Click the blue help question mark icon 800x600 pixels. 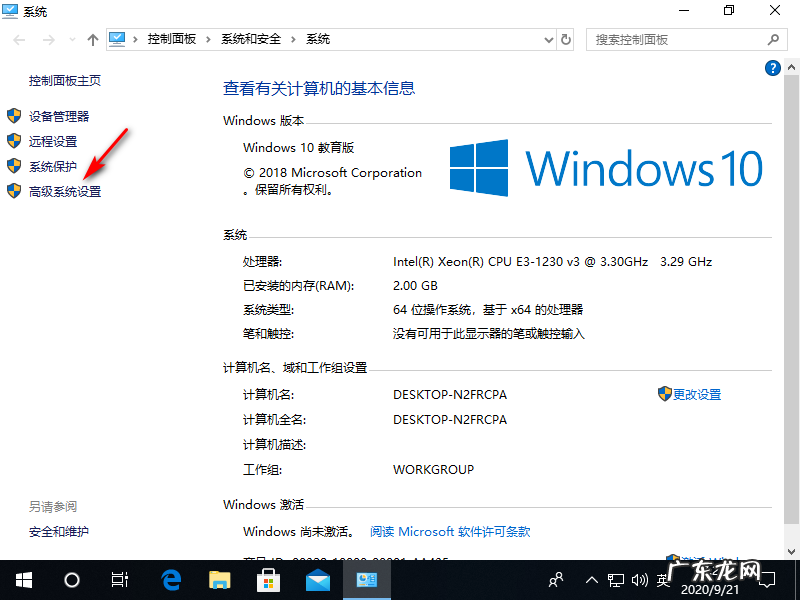(x=772, y=68)
